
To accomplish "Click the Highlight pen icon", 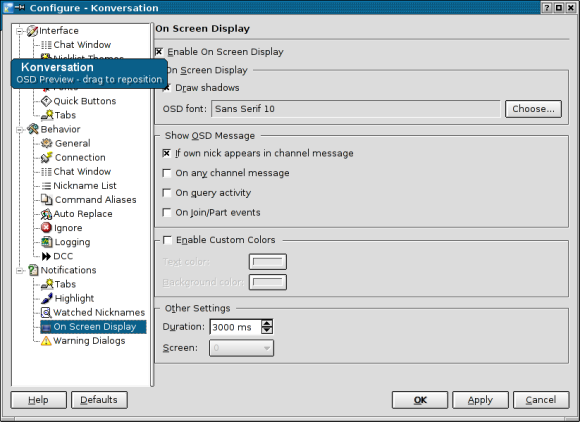I will click(47, 298).
